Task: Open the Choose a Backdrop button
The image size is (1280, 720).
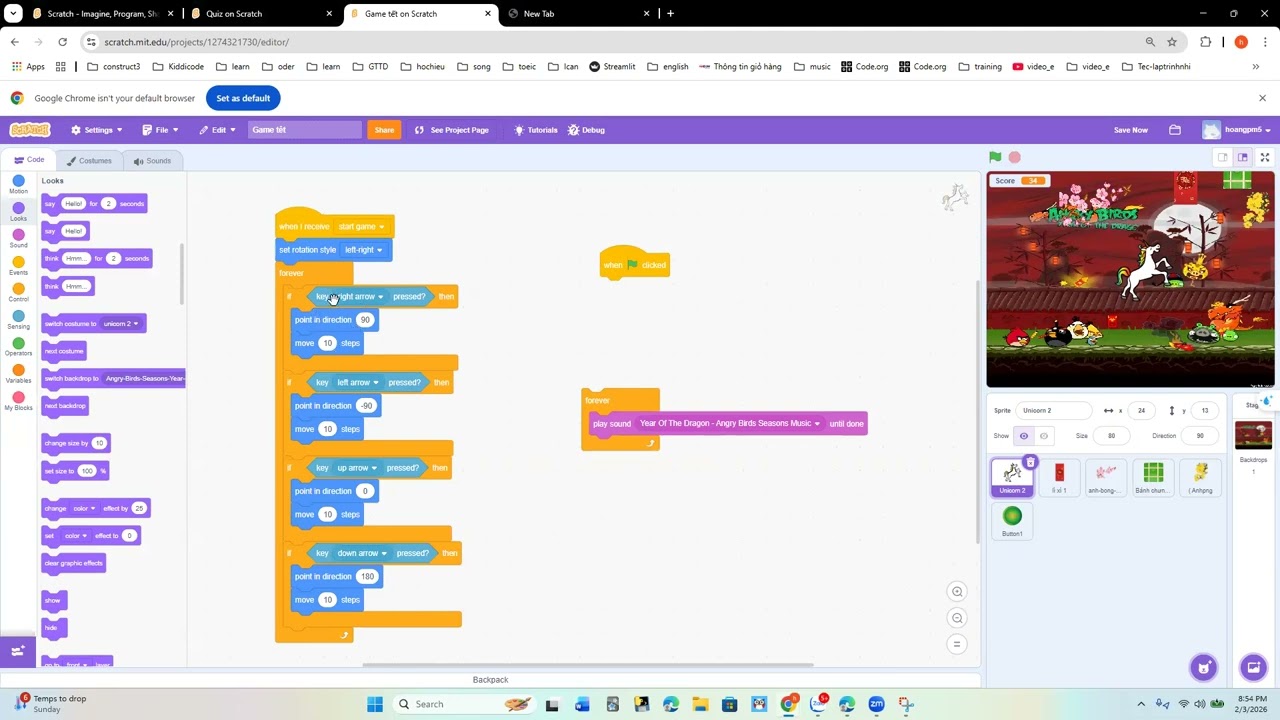Action: (1253, 667)
